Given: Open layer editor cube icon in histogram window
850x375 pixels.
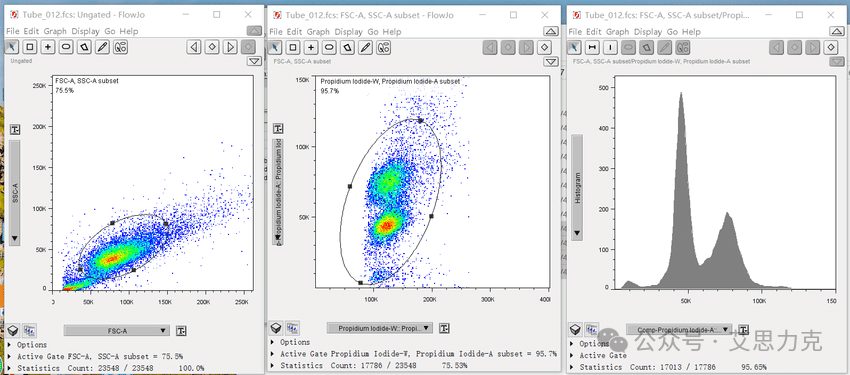Looking at the screenshot, I should [x=575, y=329].
